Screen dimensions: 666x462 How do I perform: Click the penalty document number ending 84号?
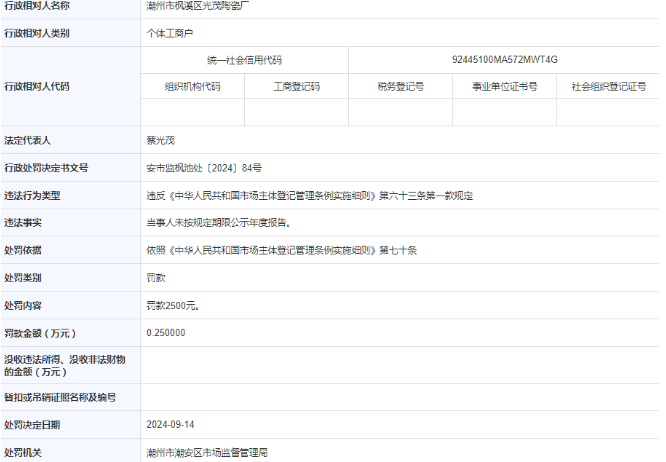204,168
